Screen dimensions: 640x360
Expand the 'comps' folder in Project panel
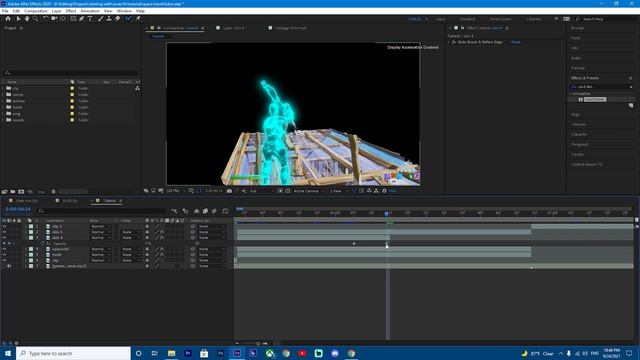click(x=3, y=95)
